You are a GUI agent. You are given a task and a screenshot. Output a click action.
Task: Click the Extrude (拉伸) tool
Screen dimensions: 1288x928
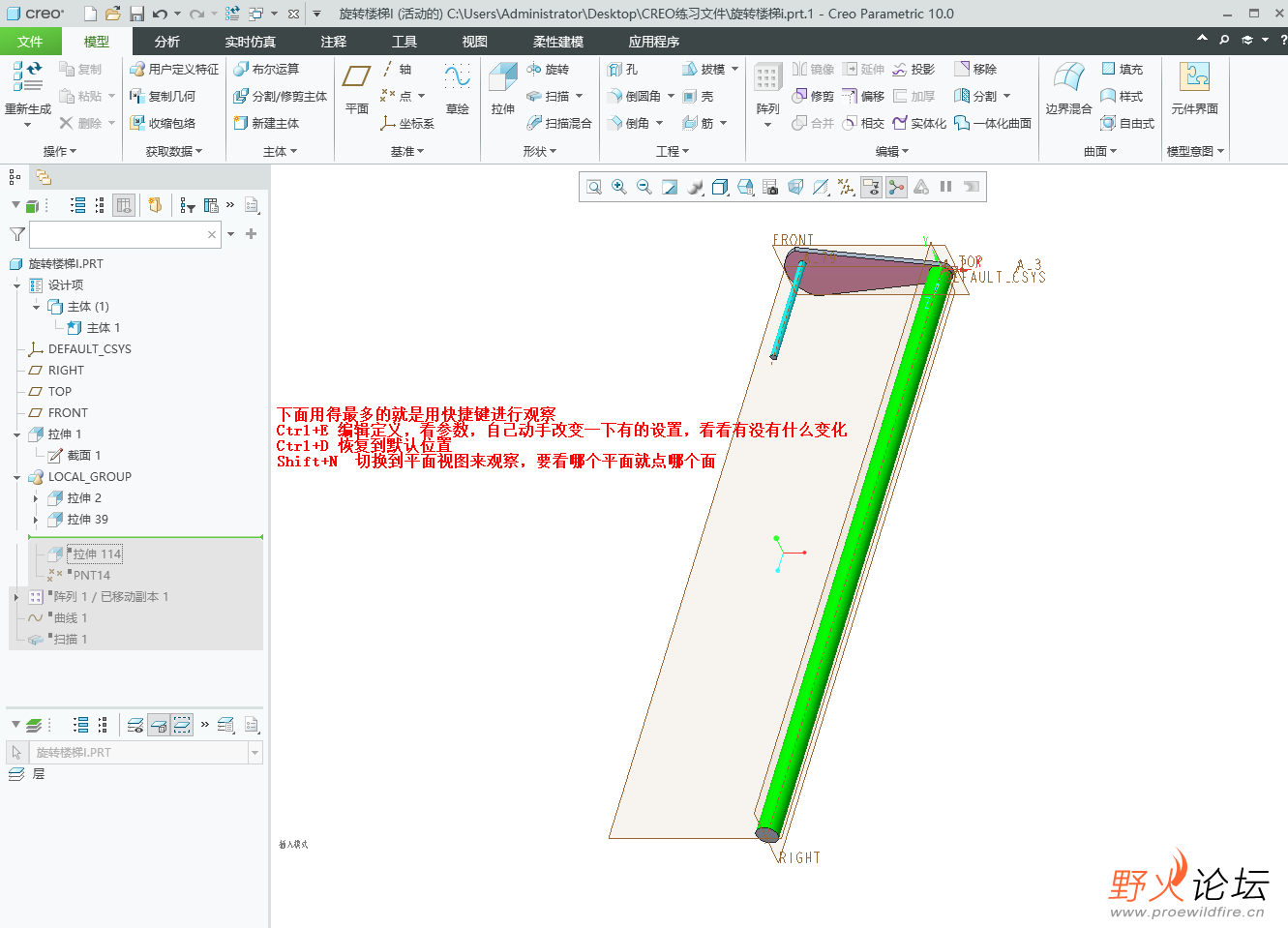502,89
